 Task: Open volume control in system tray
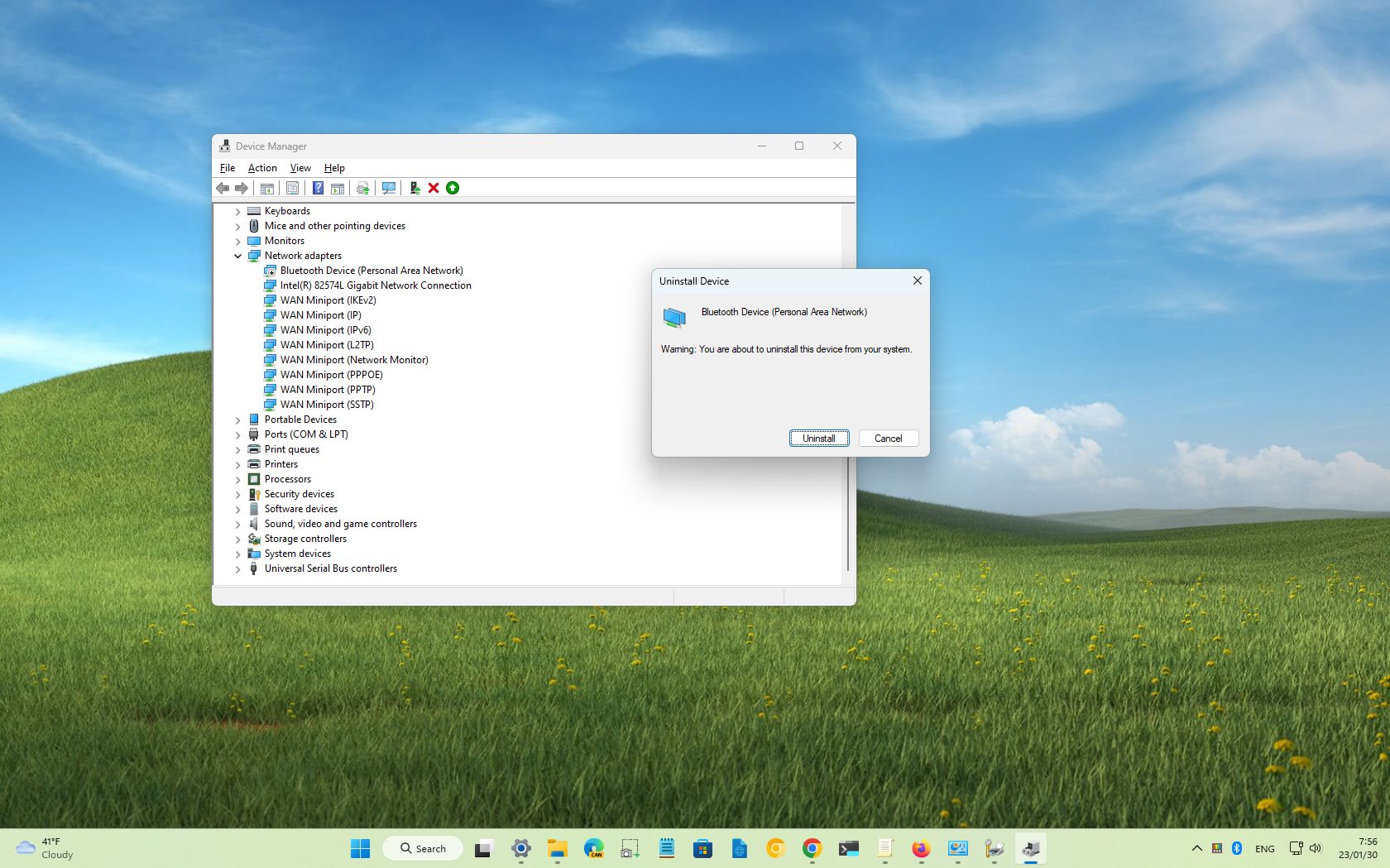pyautogui.click(x=1316, y=848)
